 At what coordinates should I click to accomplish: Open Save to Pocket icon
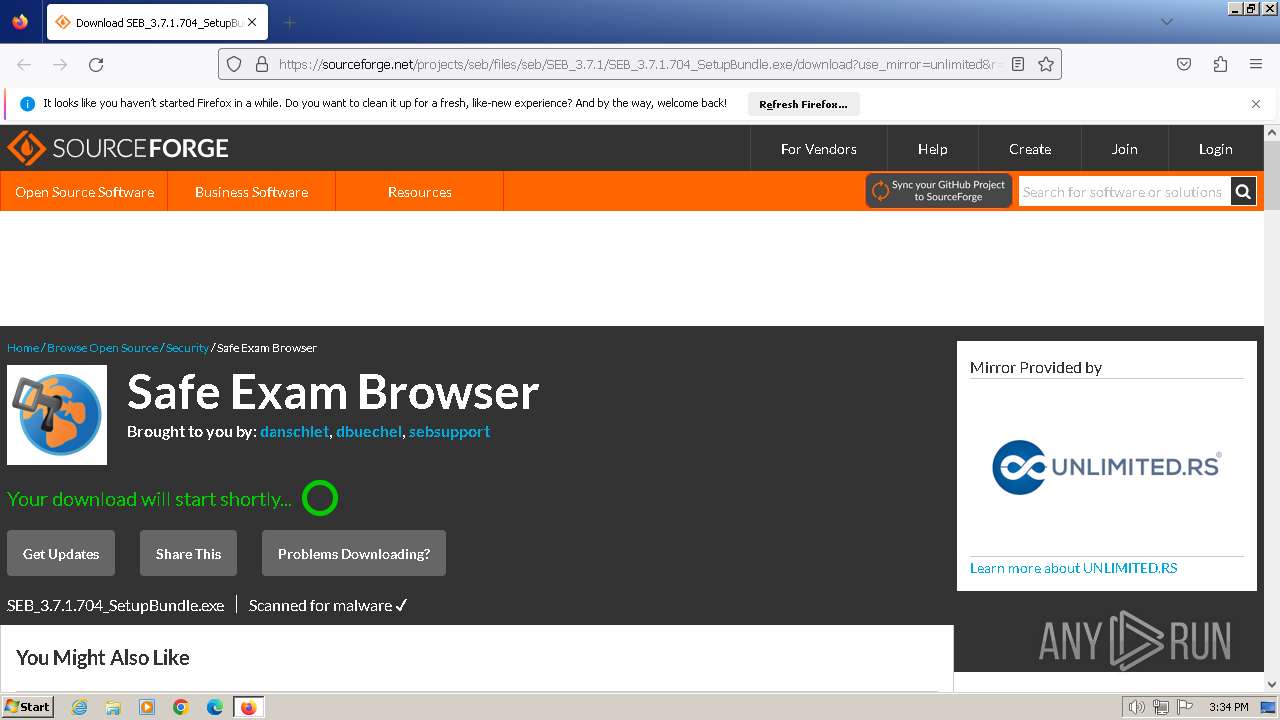pyautogui.click(x=1184, y=64)
